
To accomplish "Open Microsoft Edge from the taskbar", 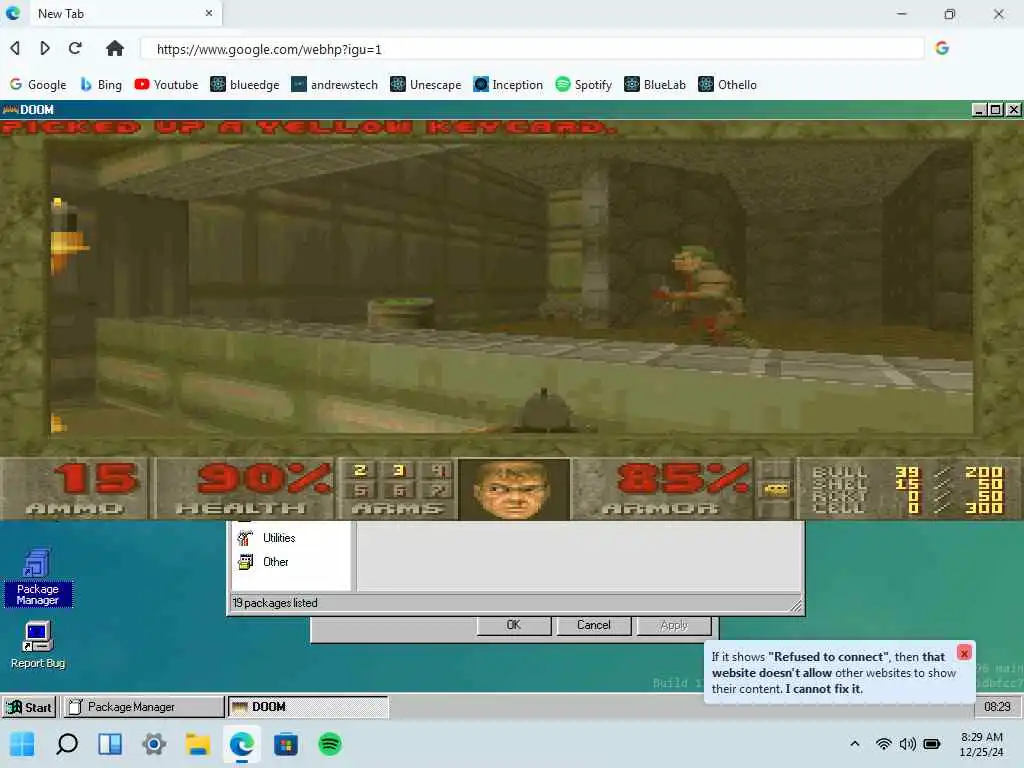I will coord(242,744).
